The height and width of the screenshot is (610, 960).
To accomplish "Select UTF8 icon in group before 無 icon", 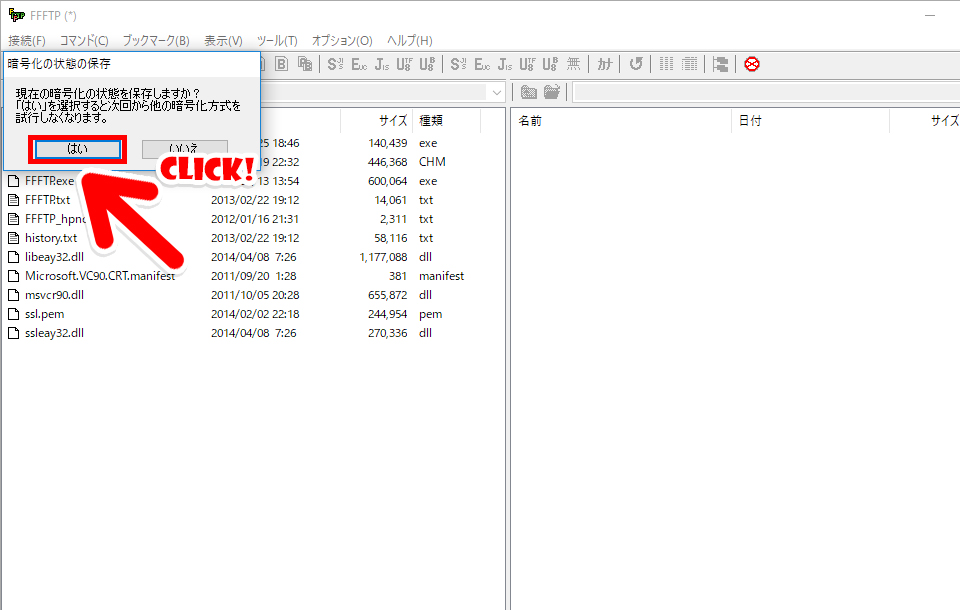I will 527,64.
